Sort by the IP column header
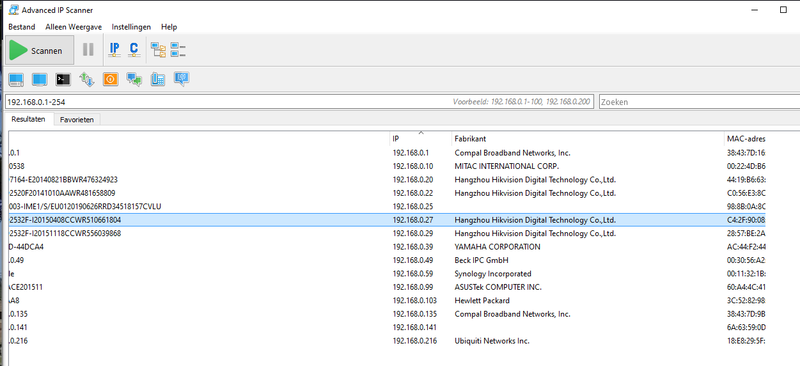Image resolution: width=800 pixels, height=366 pixels. point(421,139)
